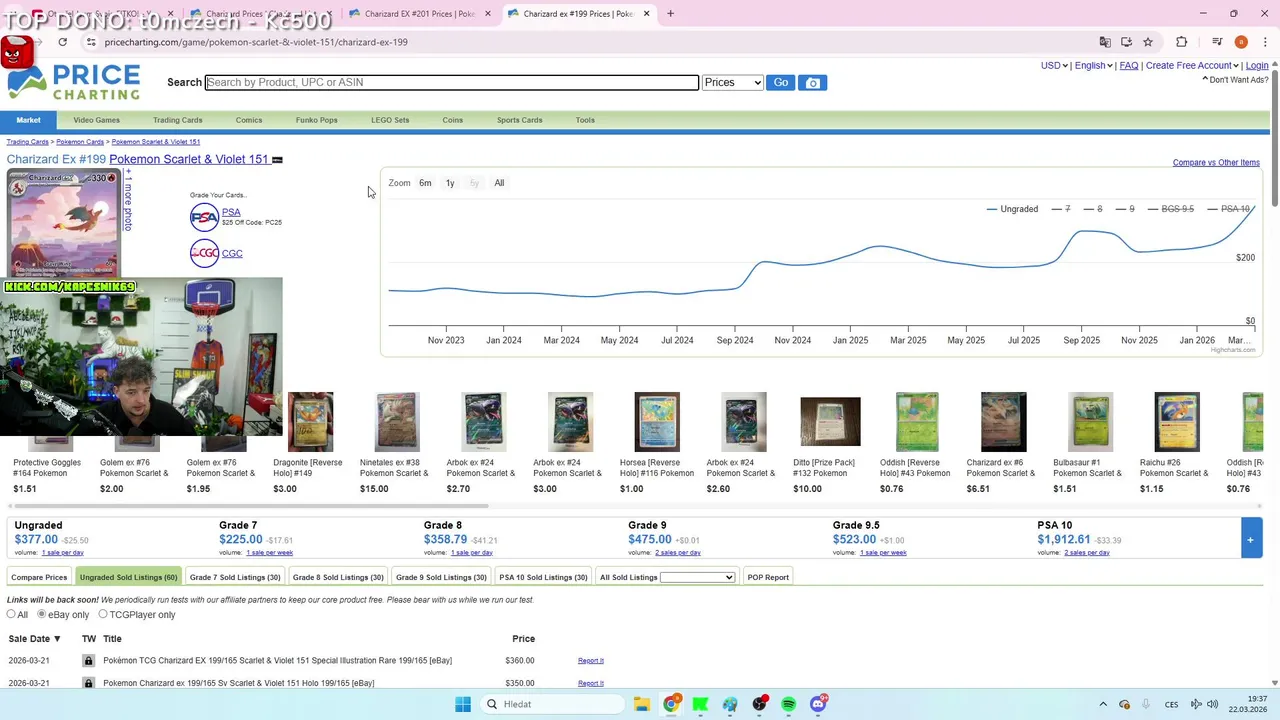1280x720 pixels.
Task: Select the eBay only radio button
Action: pyautogui.click(x=41, y=614)
